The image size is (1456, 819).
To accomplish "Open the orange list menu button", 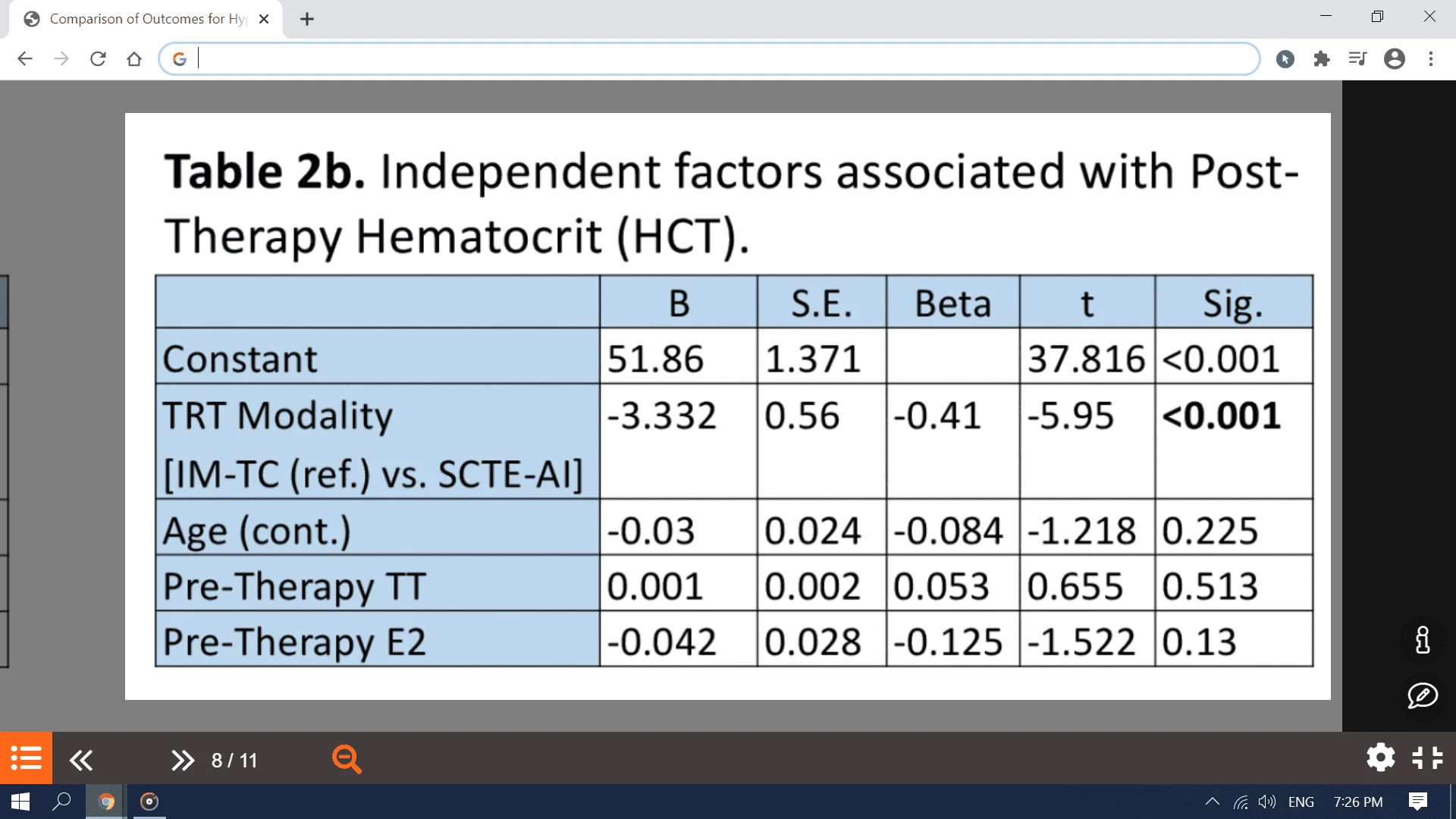I will point(26,758).
